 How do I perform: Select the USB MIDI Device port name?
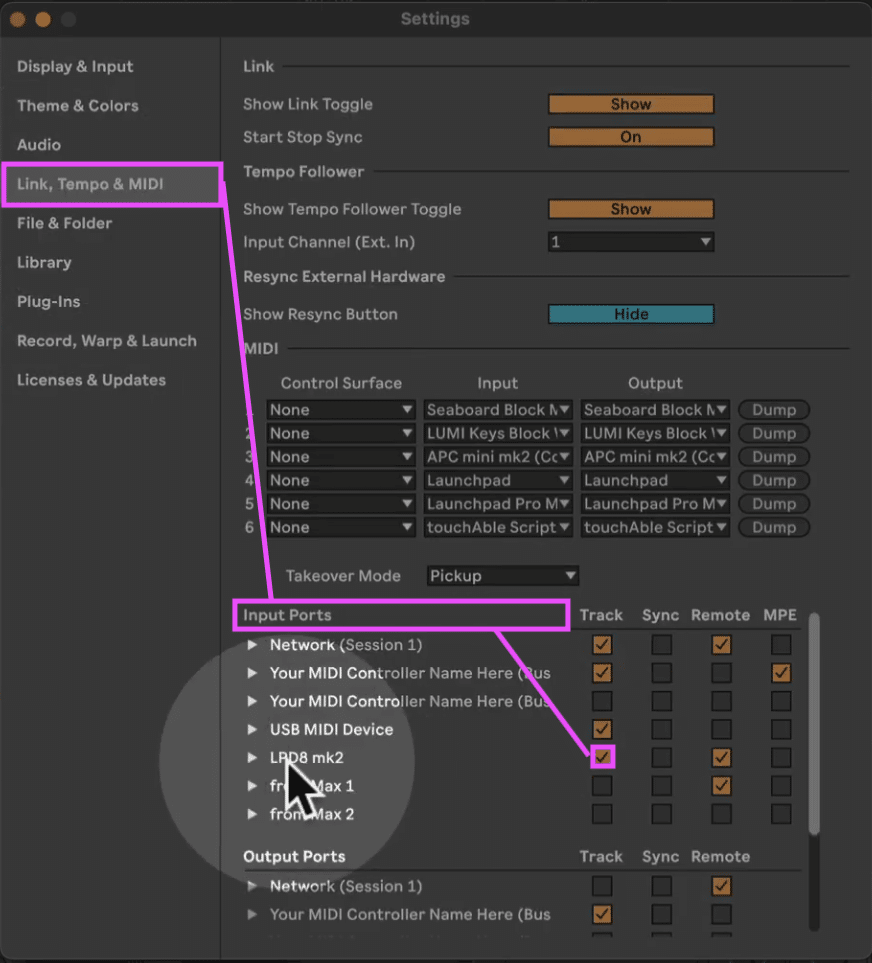click(332, 730)
